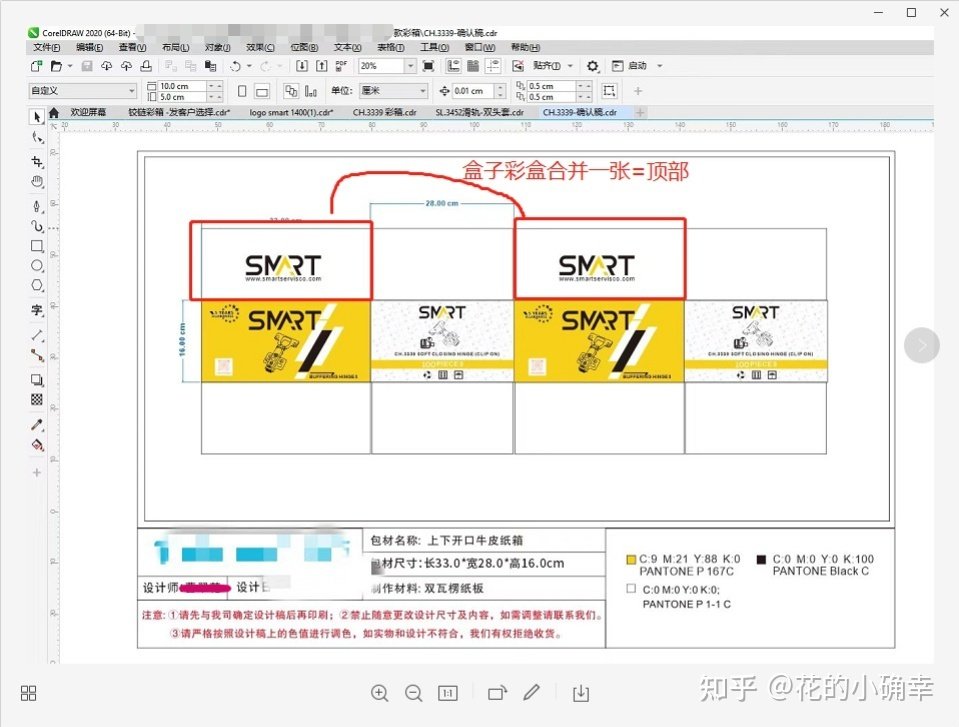The height and width of the screenshot is (727, 959).
Task: Toggle treat-as-filled bounding box icon
Action: point(609,91)
